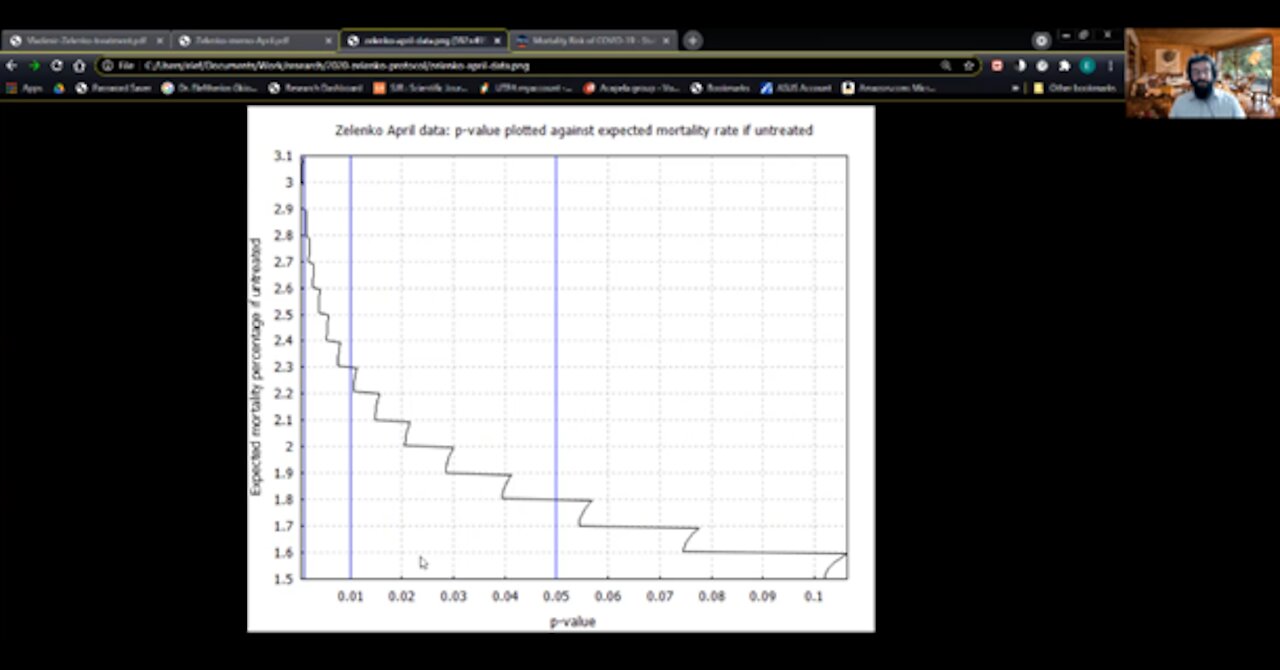
Task: Open the Acapela group bookmark
Action: (x=631, y=88)
